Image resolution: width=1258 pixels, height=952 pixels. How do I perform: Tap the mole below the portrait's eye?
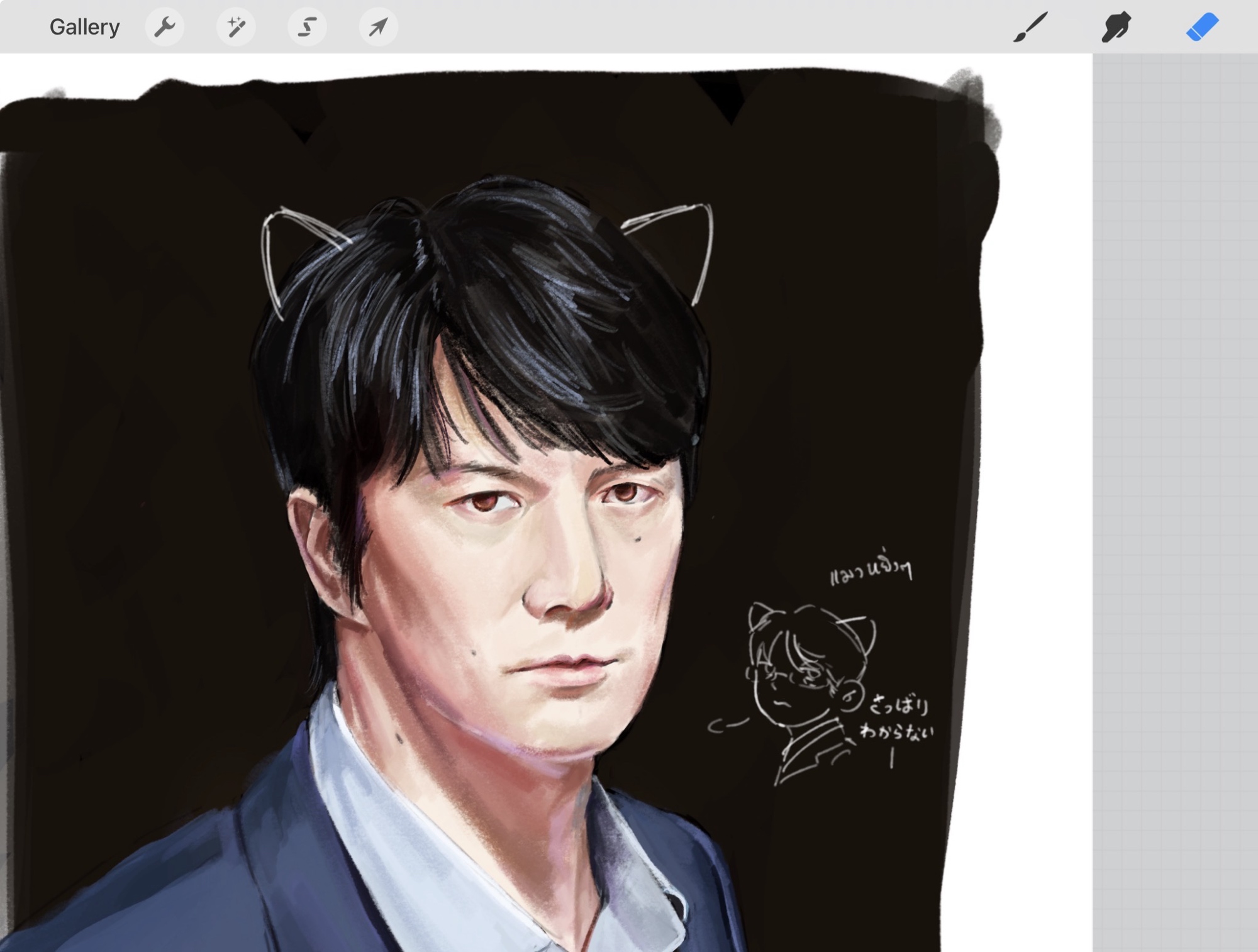click(x=637, y=538)
